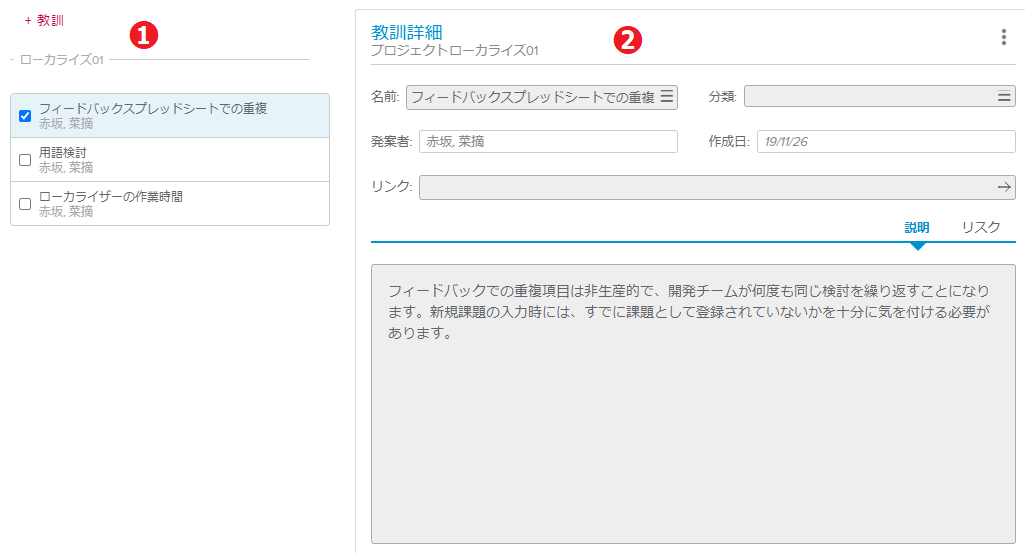Open the three-dot menu in 教訓詳細 header

click(1003, 37)
